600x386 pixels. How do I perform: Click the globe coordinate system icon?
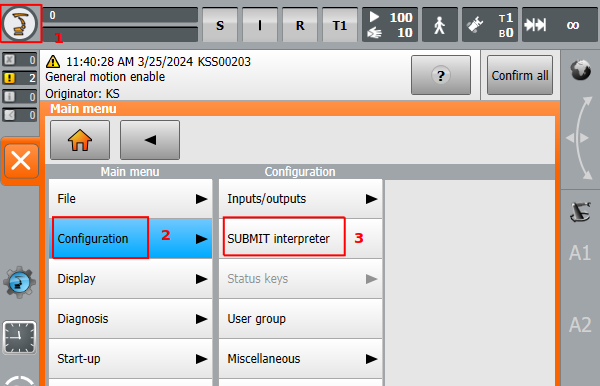click(x=580, y=70)
